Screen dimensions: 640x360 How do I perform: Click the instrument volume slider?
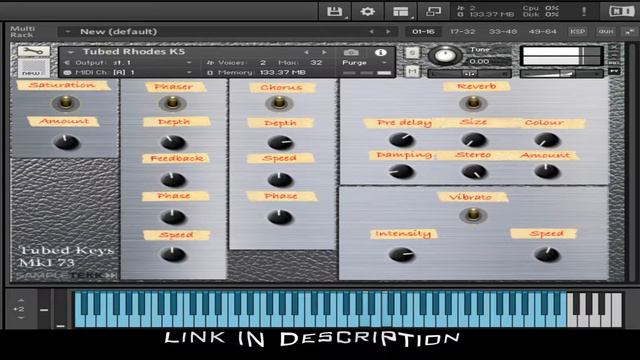(x=561, y=73)
